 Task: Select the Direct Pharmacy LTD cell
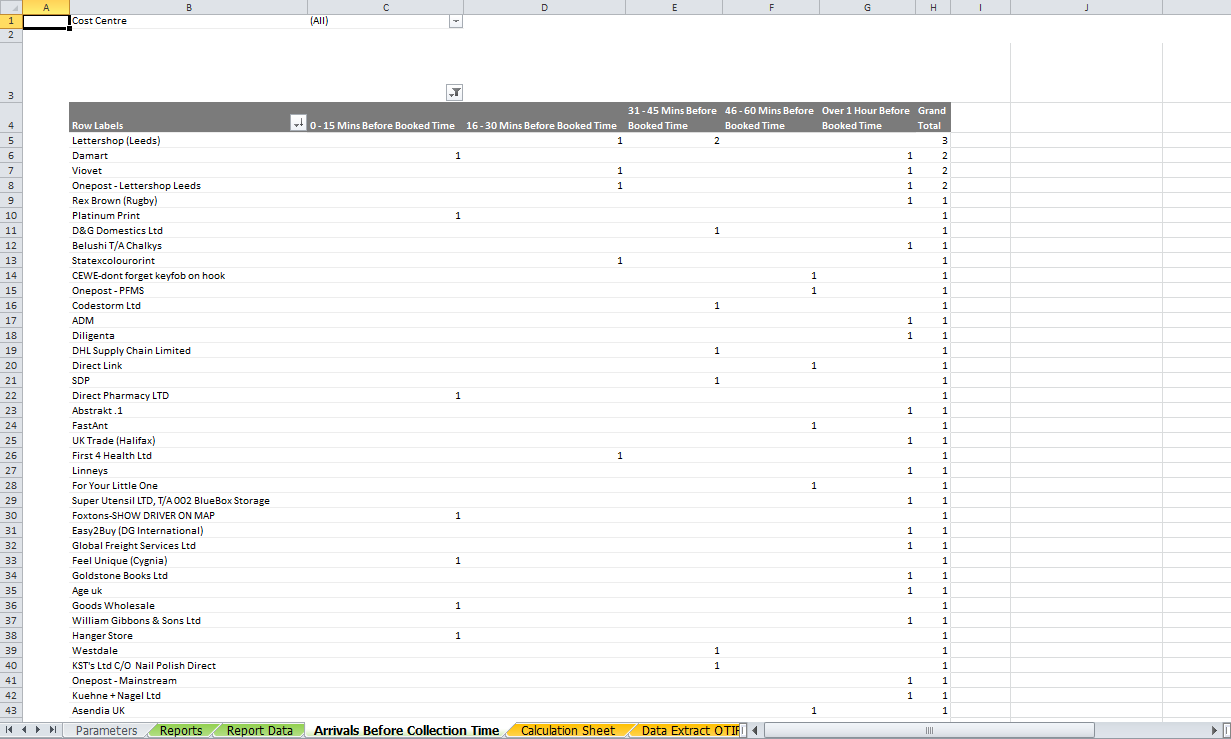188,396
